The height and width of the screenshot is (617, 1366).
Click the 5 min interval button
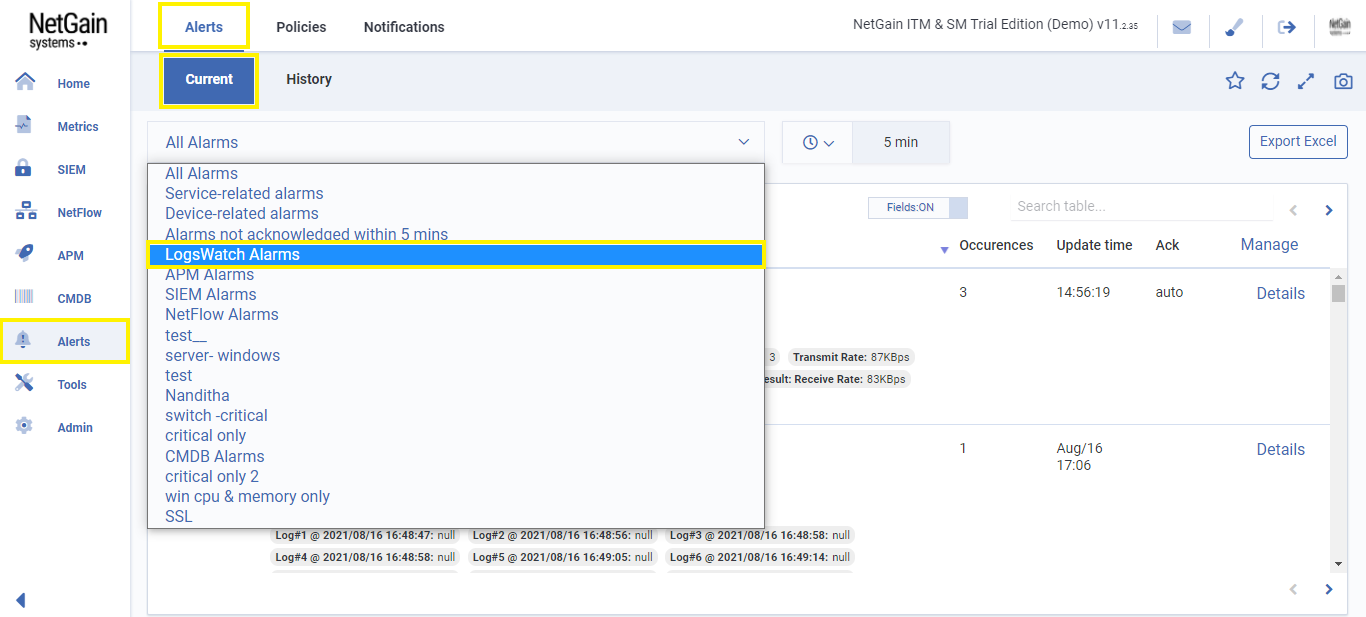(901, 142)
